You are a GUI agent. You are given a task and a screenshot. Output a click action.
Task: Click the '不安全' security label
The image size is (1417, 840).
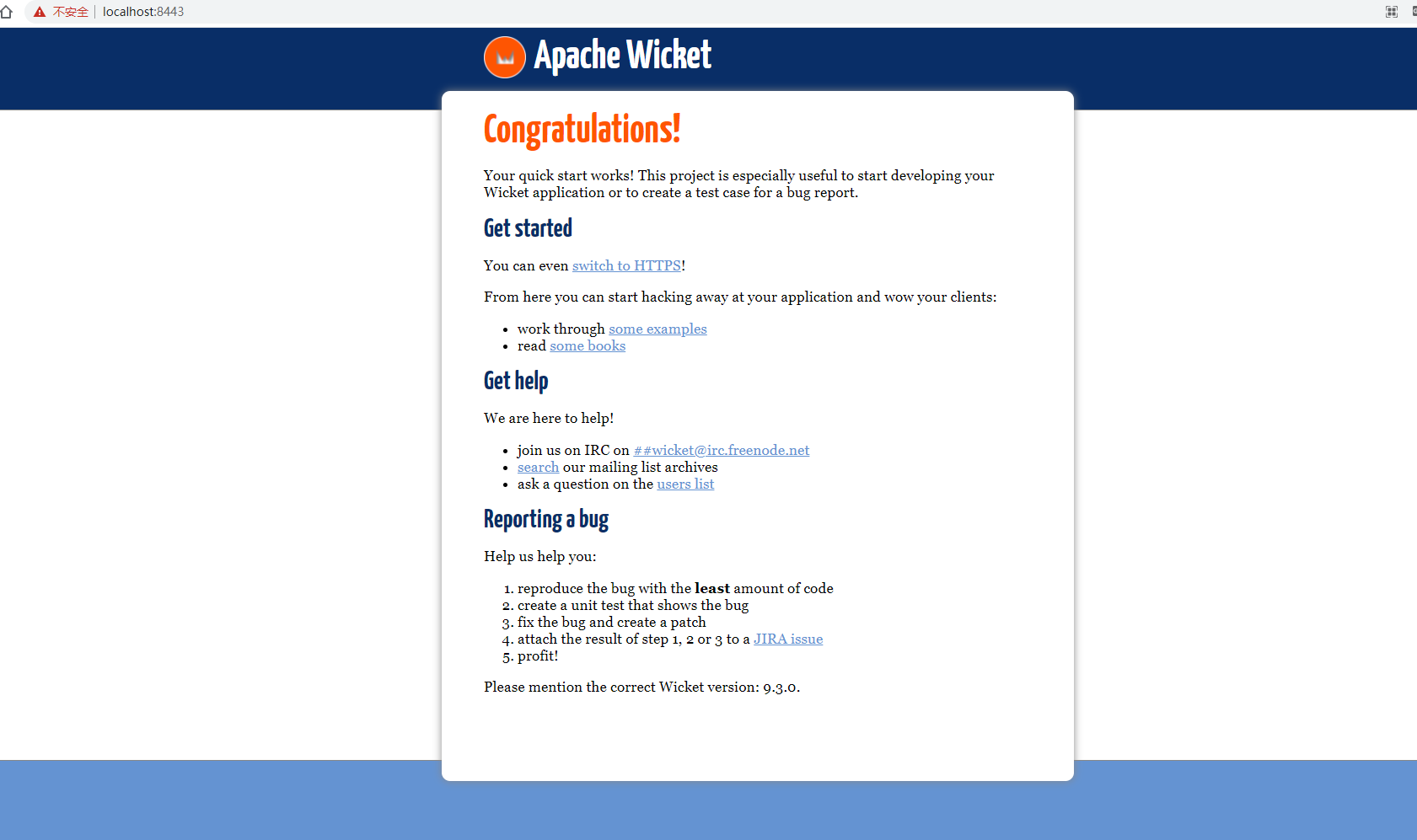(71, 12)
